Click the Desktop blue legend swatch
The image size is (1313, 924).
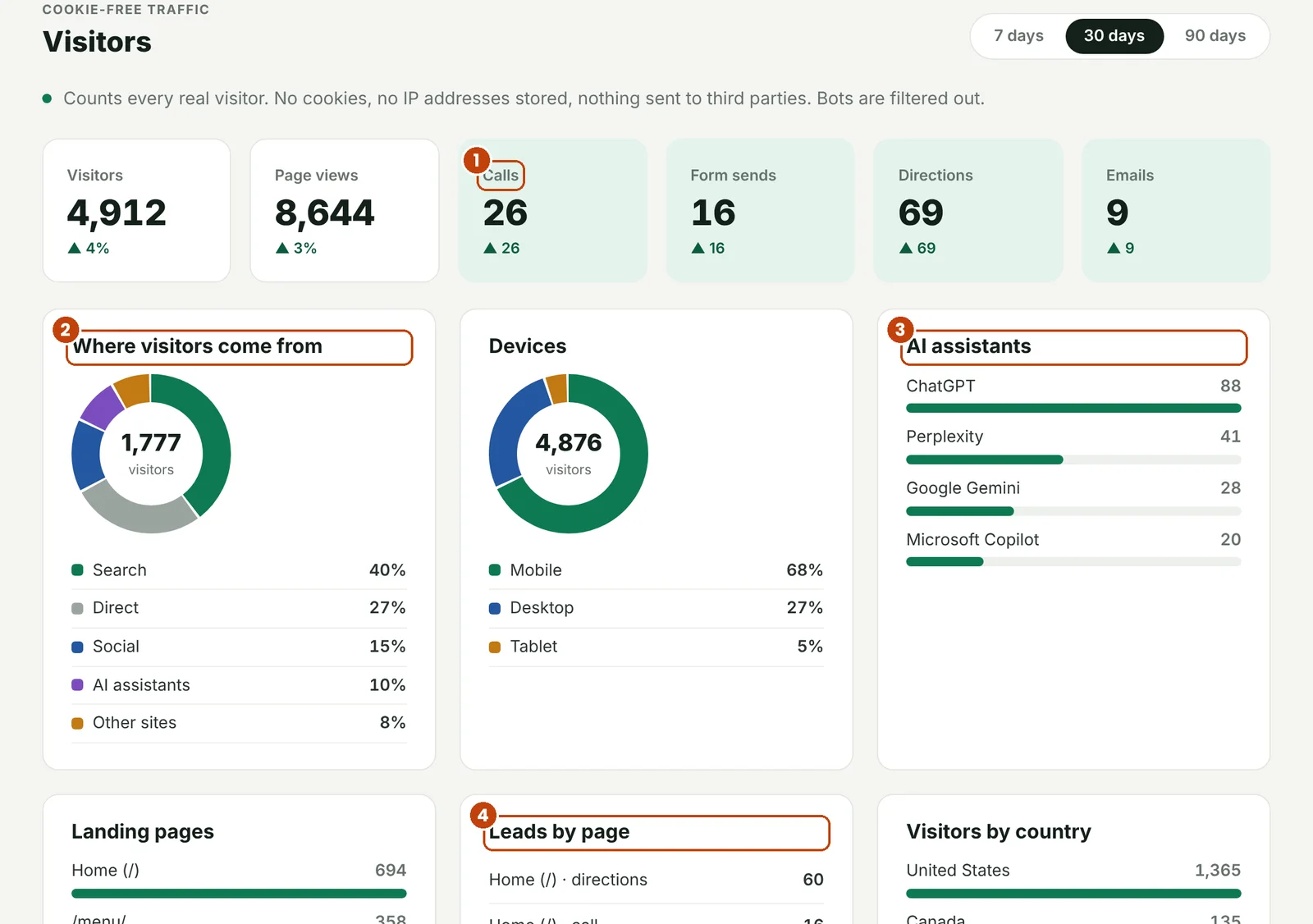click(x=495, y=608)
